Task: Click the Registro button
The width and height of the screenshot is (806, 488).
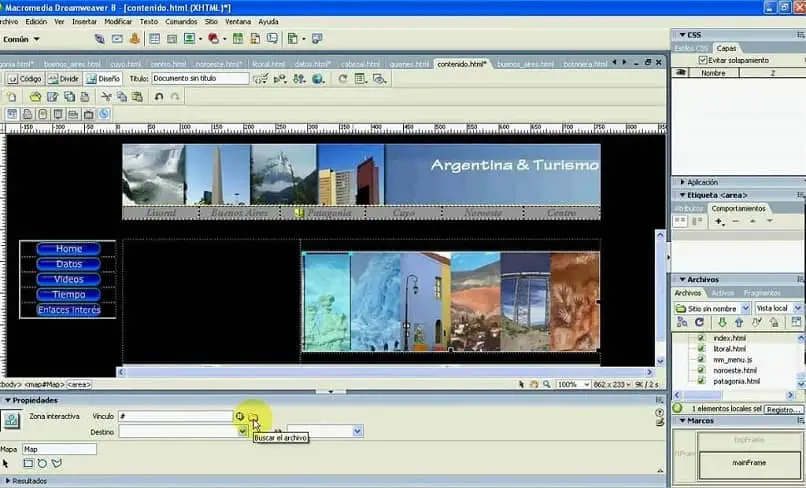Action: (783, 409)
